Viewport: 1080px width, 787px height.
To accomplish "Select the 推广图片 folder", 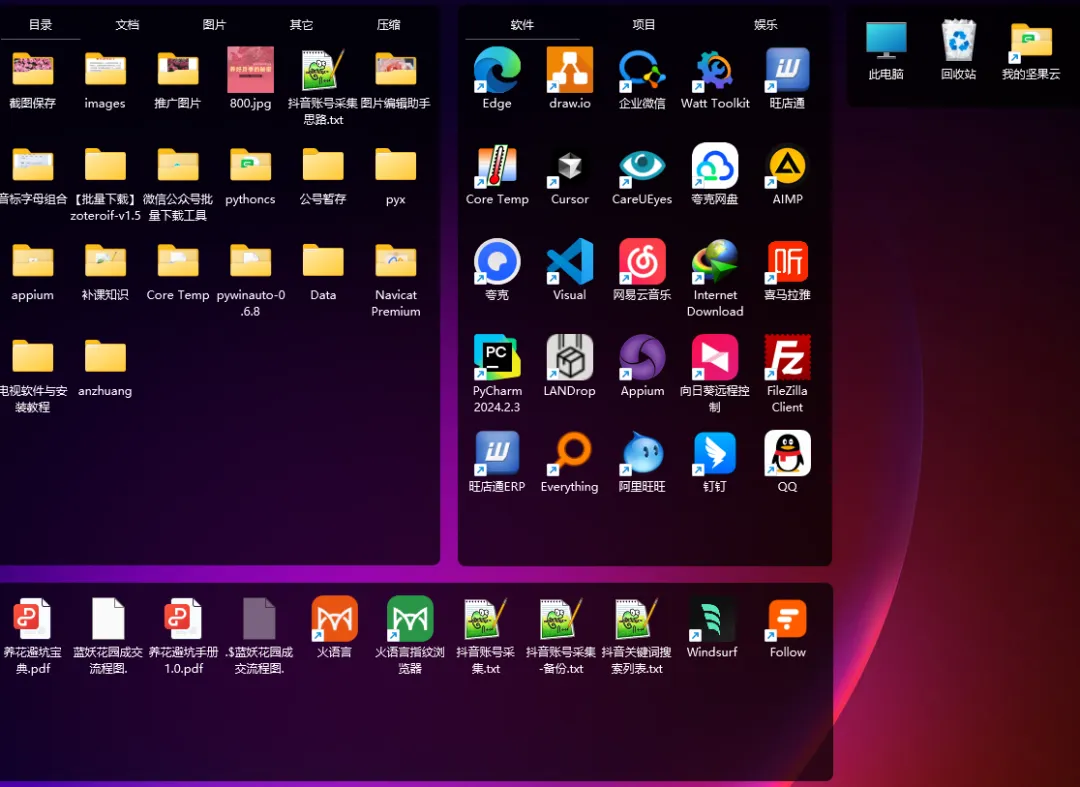I will point(178,70).
